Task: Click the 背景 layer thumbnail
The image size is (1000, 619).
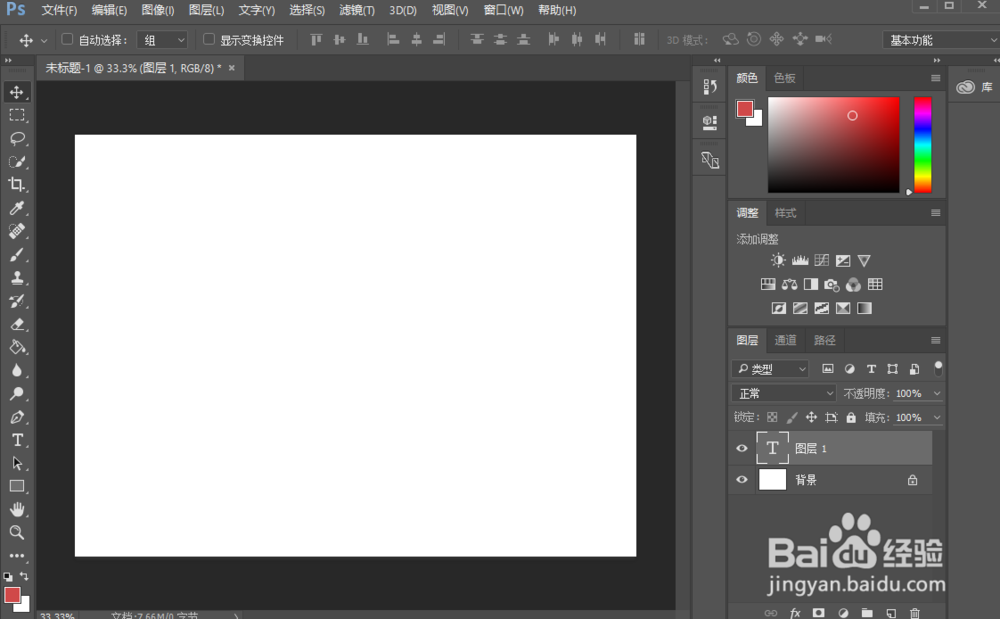Action: 772,479
